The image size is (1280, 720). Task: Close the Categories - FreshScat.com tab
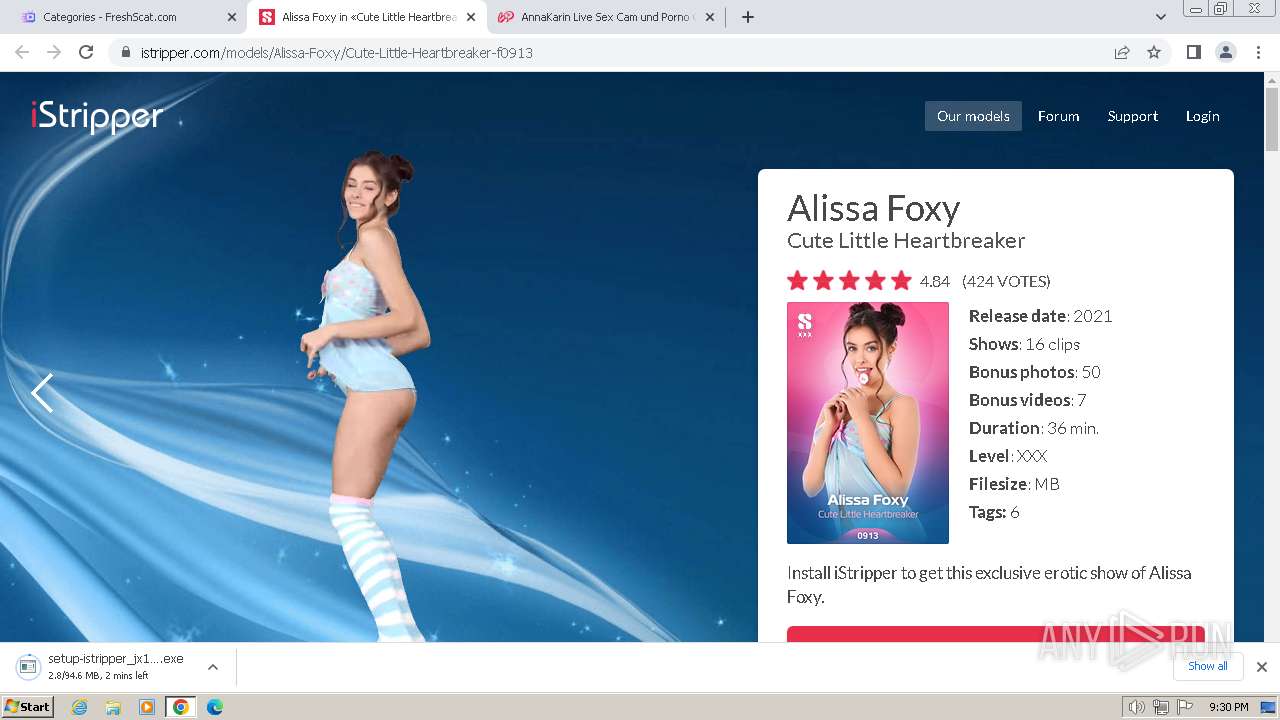pyautogui.click(x=231, y=17)
